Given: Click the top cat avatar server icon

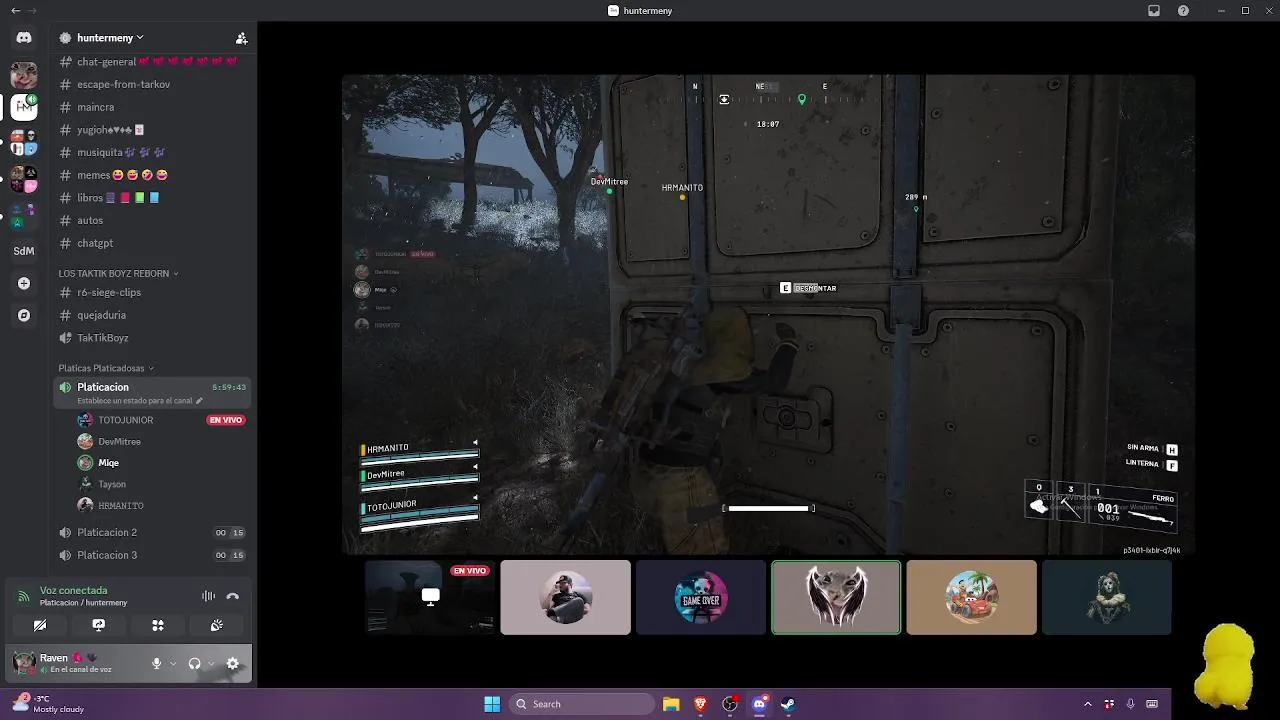Looking at the screenshot, I should click(24, 74).
